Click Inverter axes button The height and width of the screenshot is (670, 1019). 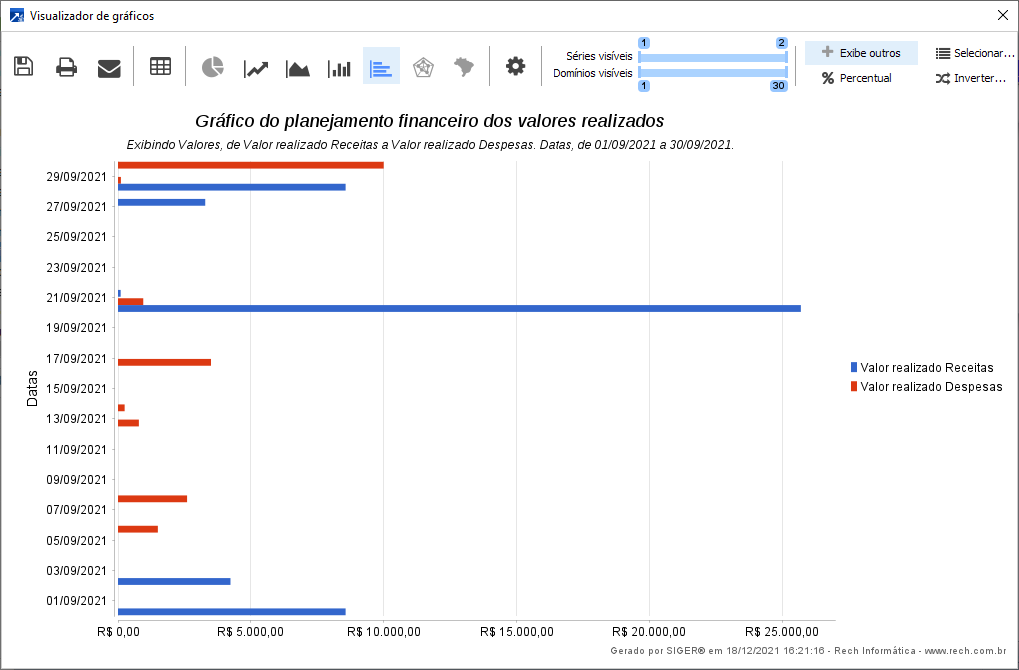(970, 78)
